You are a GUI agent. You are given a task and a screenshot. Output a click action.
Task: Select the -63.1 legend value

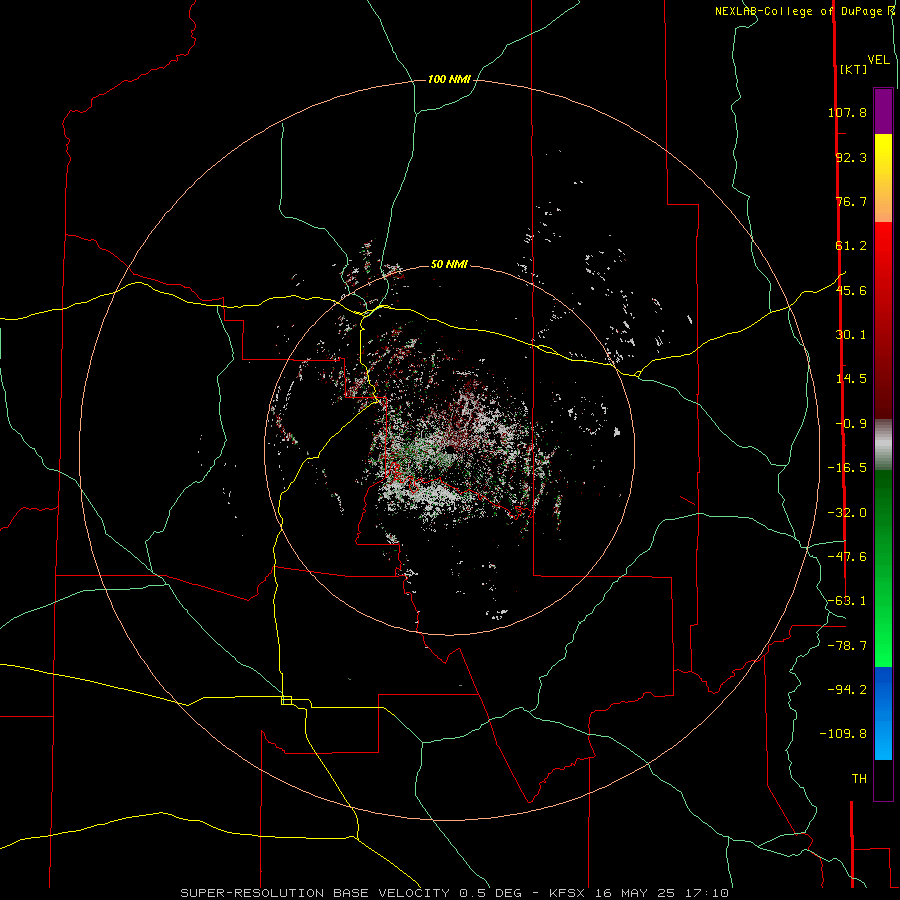point(847,601)
